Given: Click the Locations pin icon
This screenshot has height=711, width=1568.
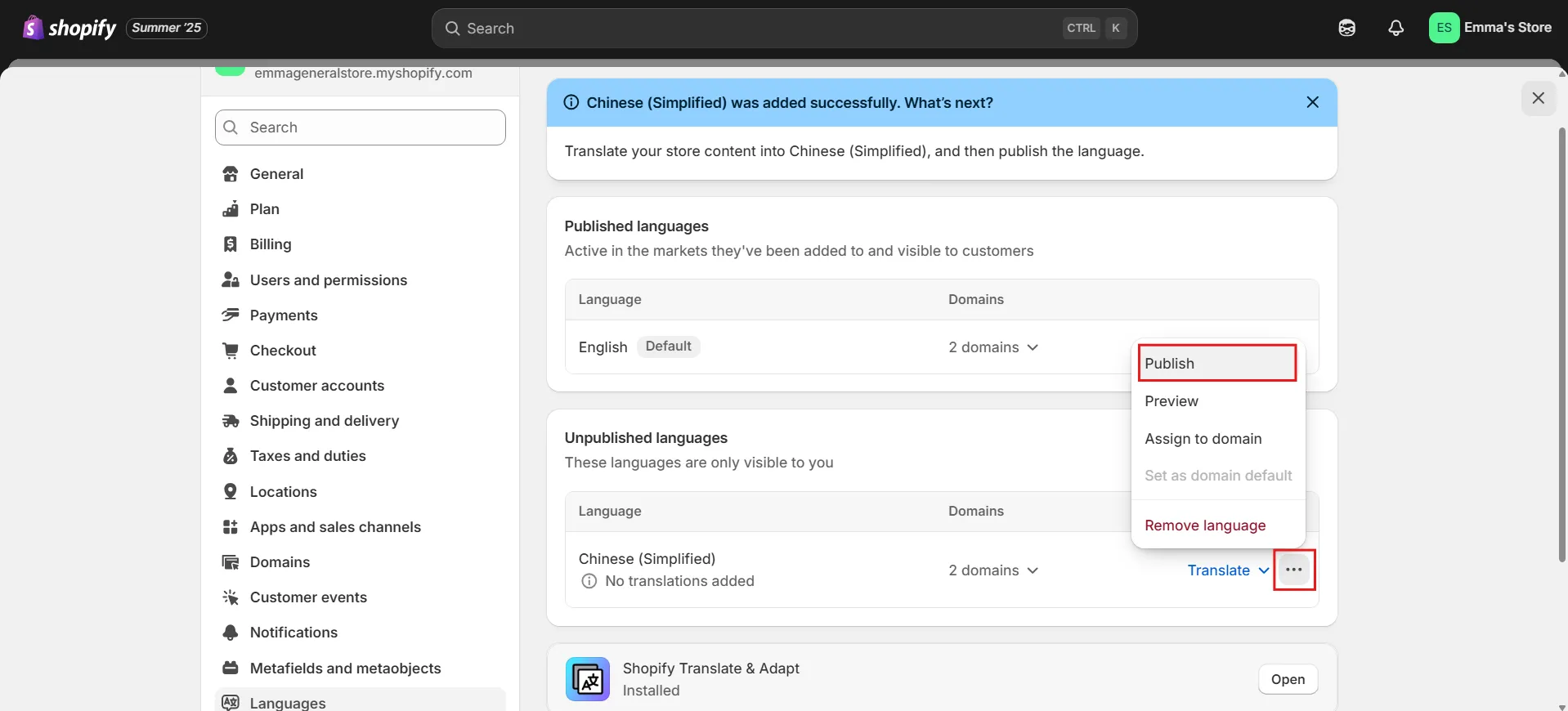Looking at the screenshot, I should [x=231, y=492].
